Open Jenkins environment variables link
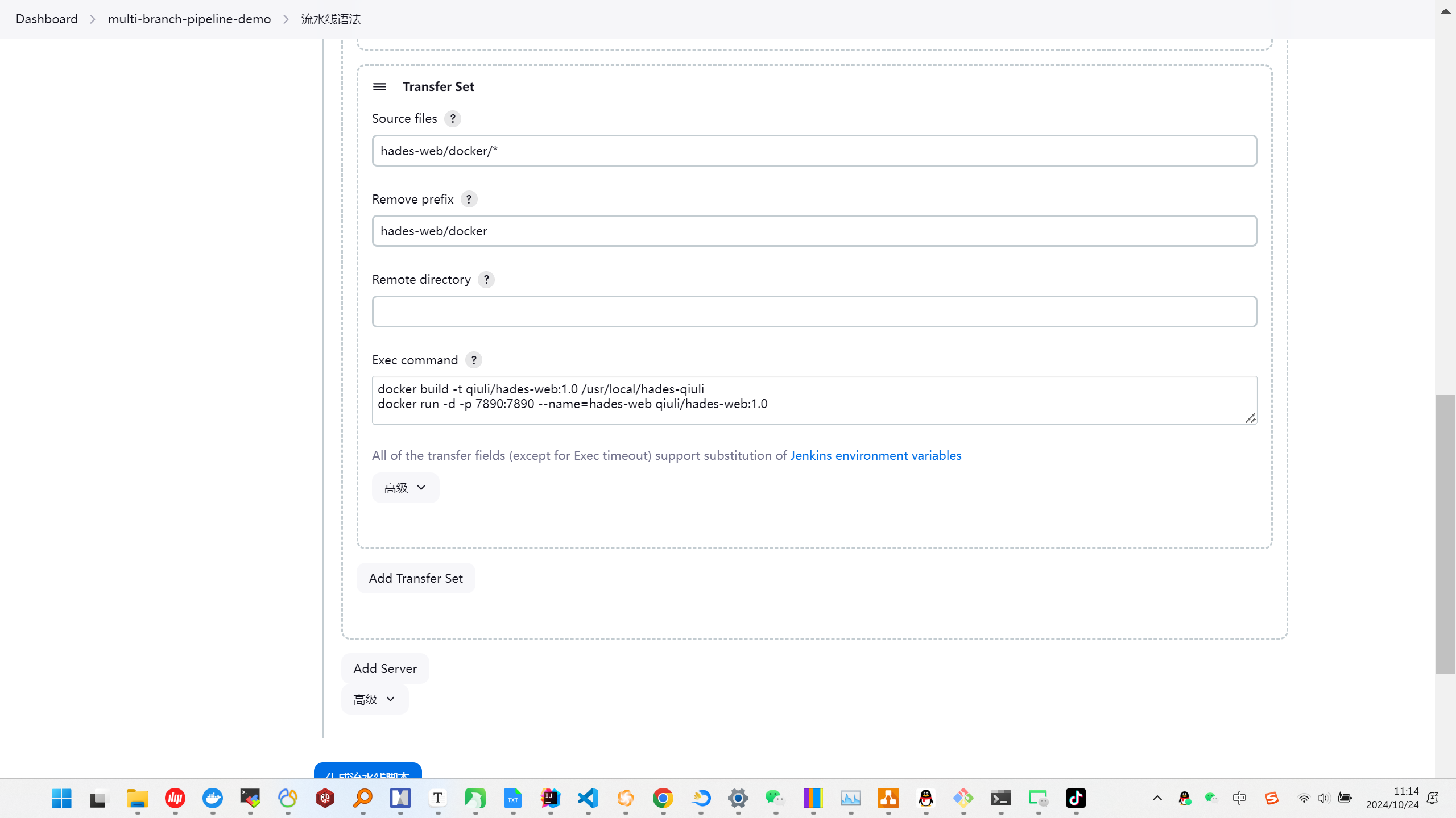Image resolution: width=1456 pixels, height=818 pixels. point(875,455)
